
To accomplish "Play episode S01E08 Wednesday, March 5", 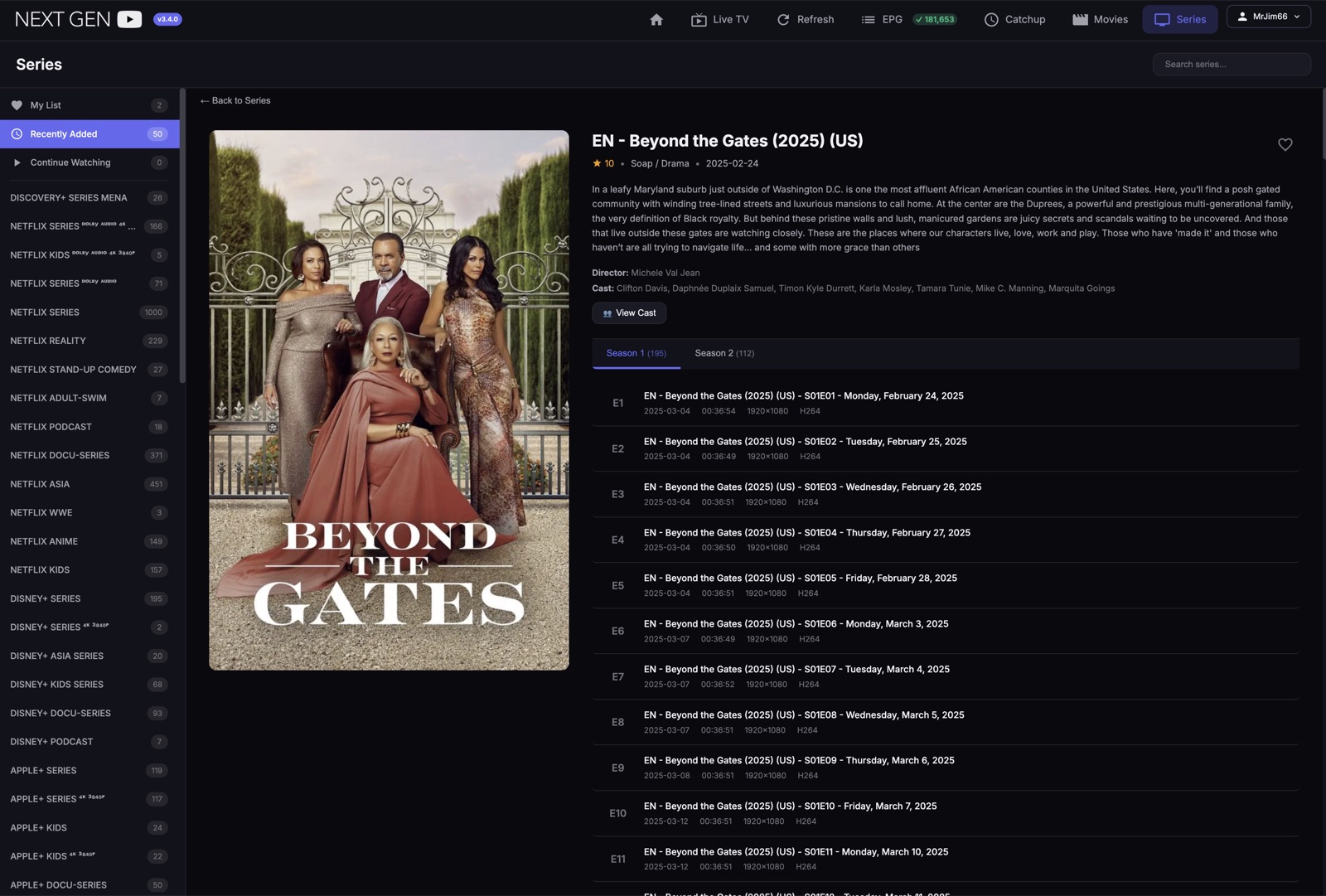I will click(946, 722).
